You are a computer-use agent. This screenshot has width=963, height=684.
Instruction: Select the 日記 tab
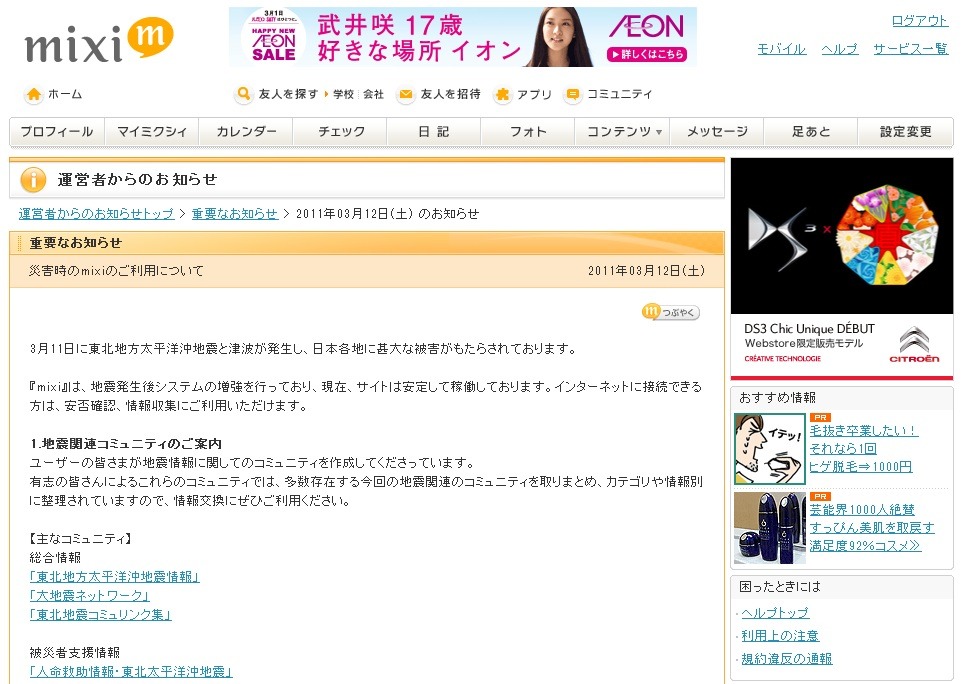click(x=434, y=131)
